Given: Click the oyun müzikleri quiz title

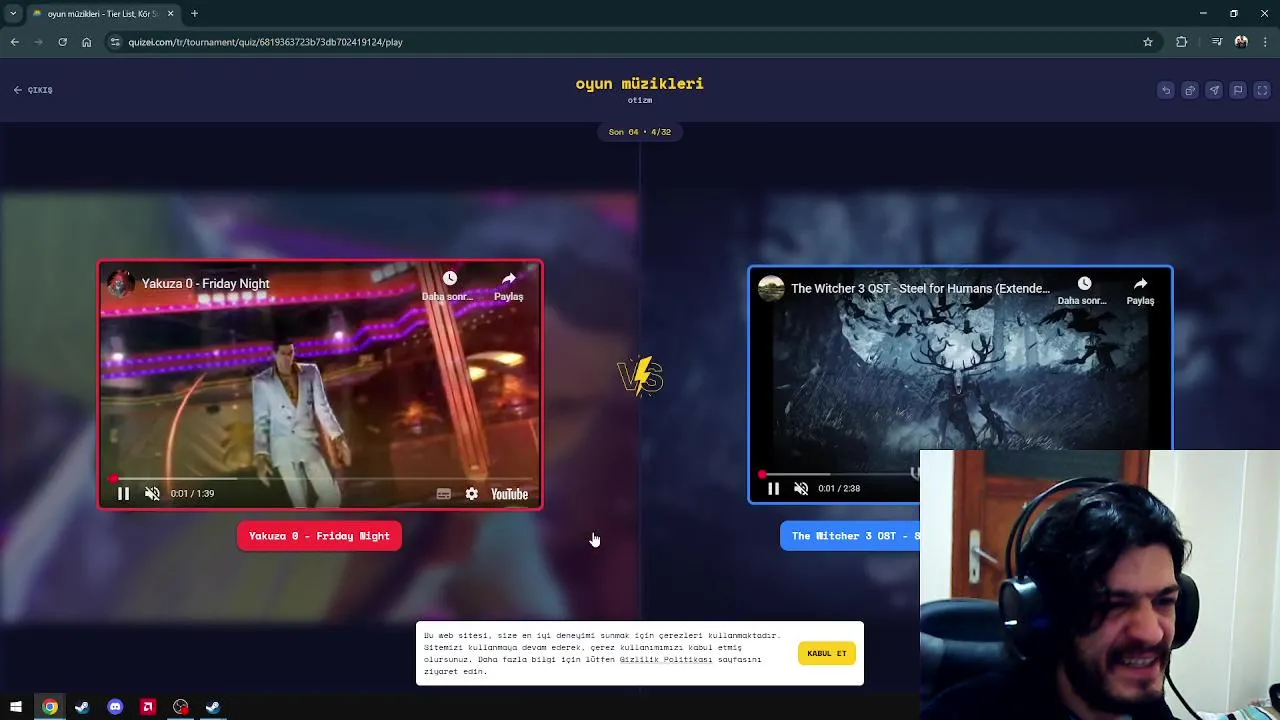Looking at the screenshot, I should point(640,83).
